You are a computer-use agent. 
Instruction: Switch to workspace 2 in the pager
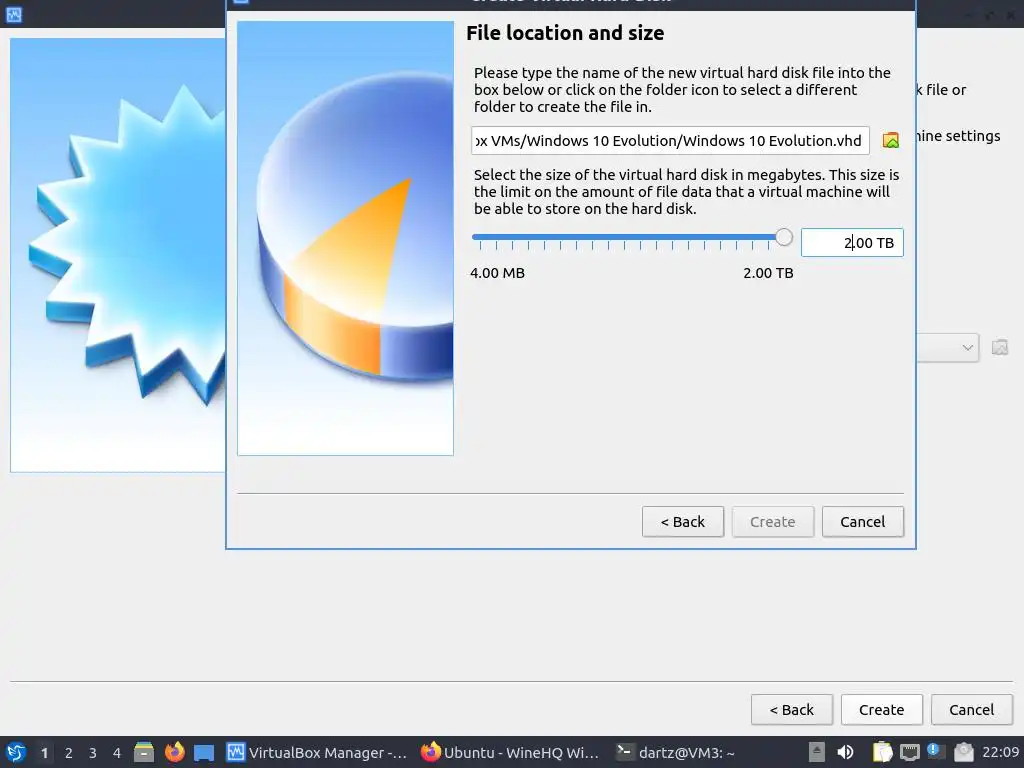[69, 753]
